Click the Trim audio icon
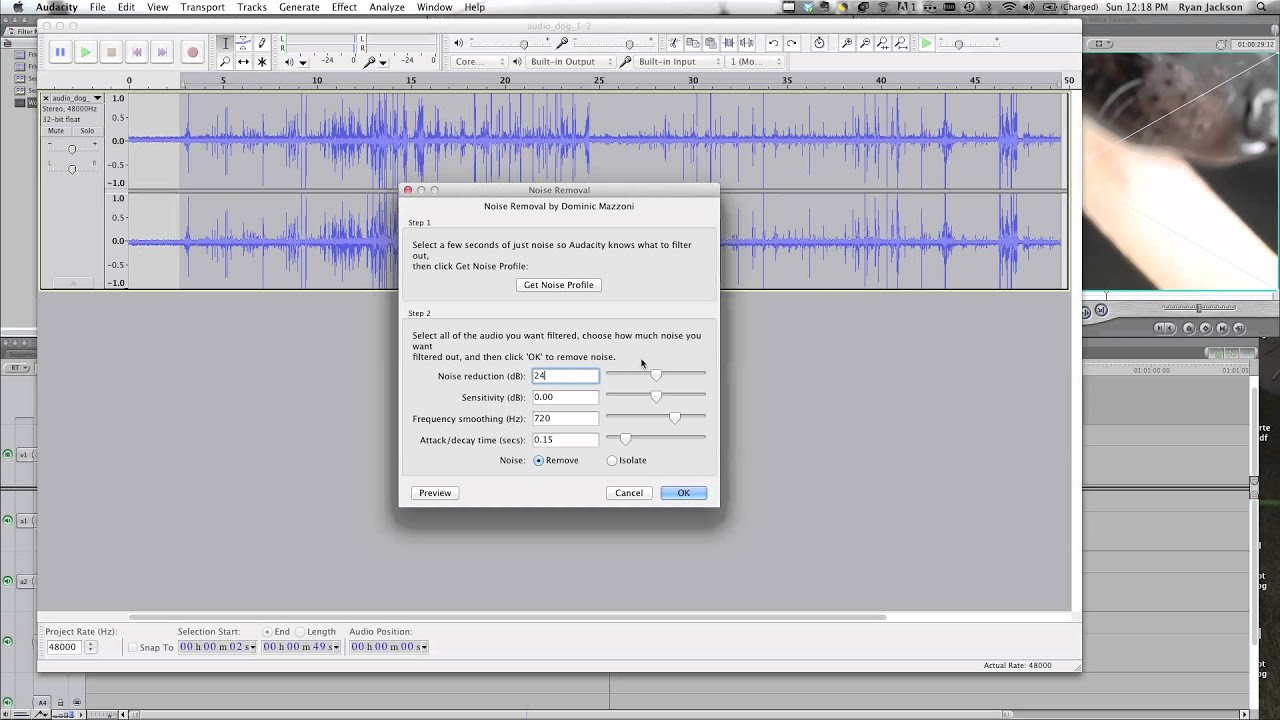1280x720 pixels. coord(729,43)
